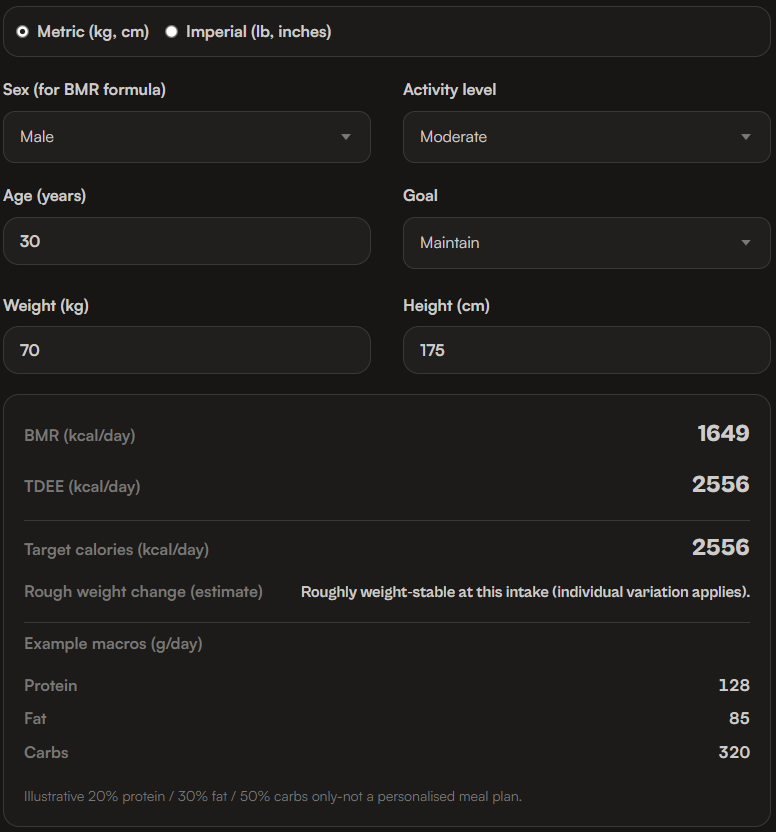Click the BMR result value 1649
Image resolution: width=776 pixels, height=832 pixels.
click(723, 434)
